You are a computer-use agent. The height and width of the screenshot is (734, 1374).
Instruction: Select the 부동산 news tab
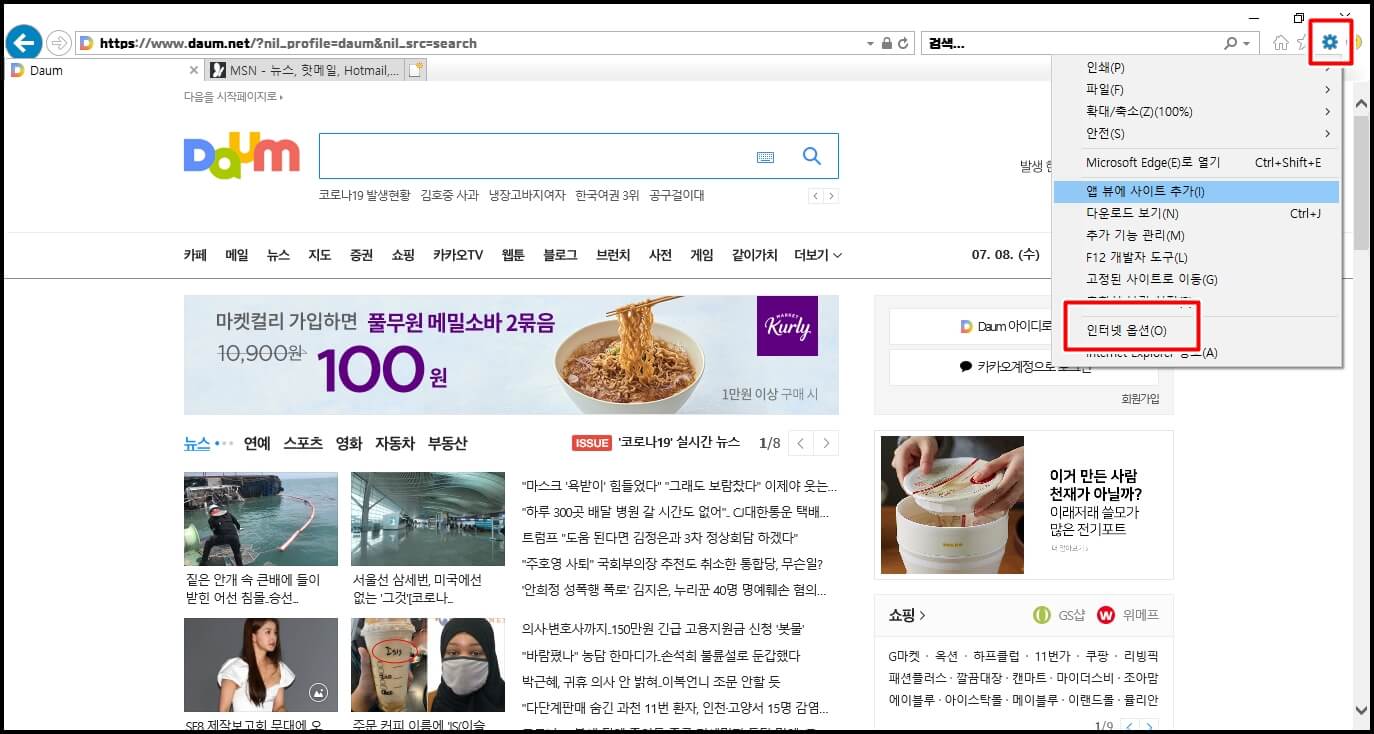(447, 443)
